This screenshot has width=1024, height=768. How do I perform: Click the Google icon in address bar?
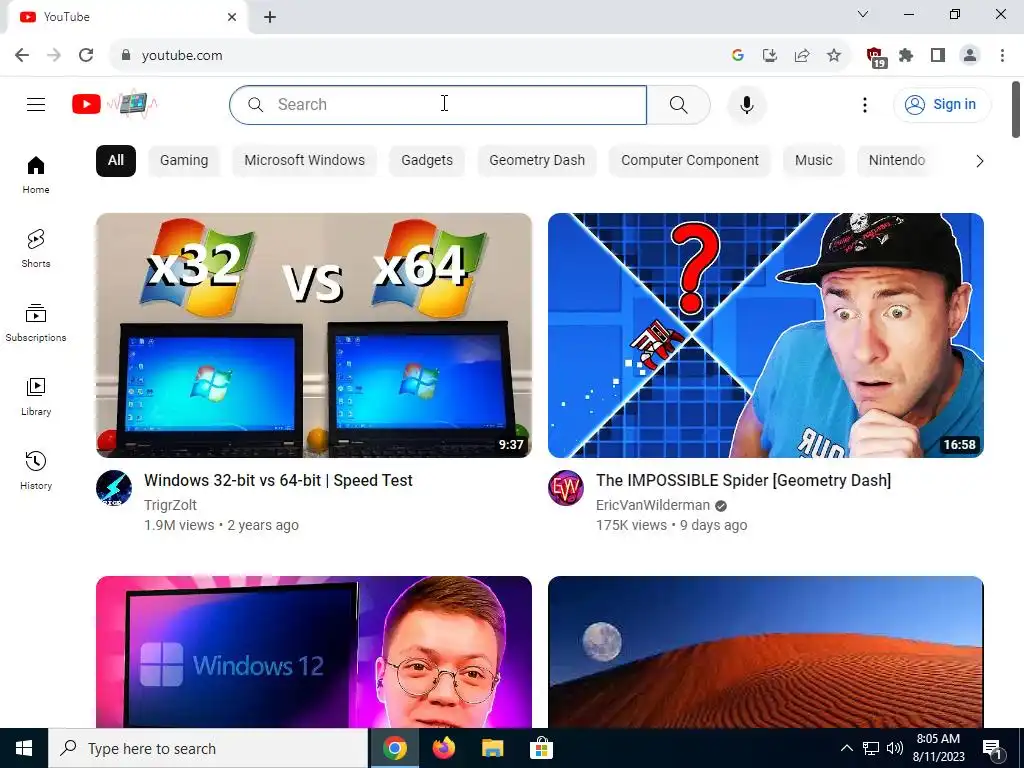click(x=738, y=56)
